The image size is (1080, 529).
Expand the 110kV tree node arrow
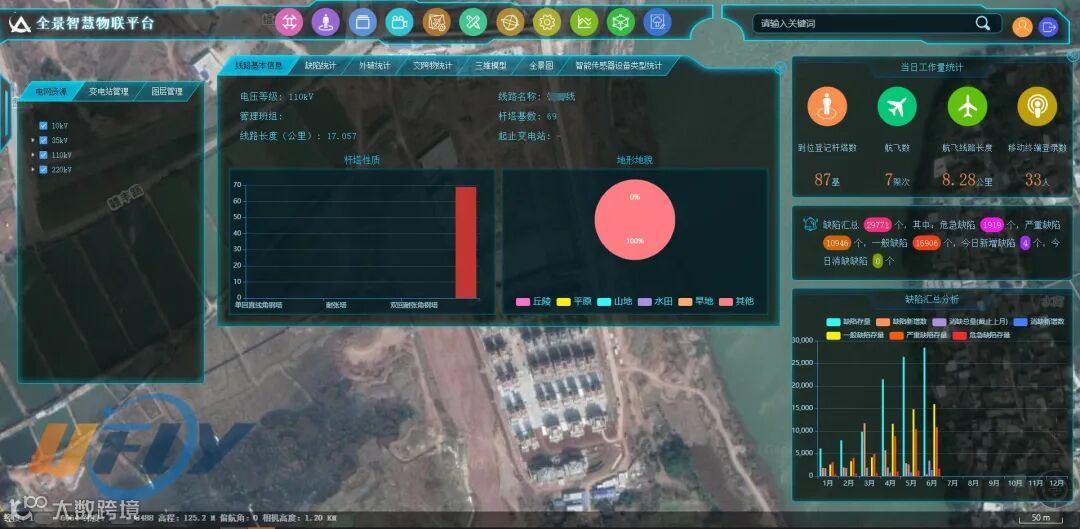[32, 155]
